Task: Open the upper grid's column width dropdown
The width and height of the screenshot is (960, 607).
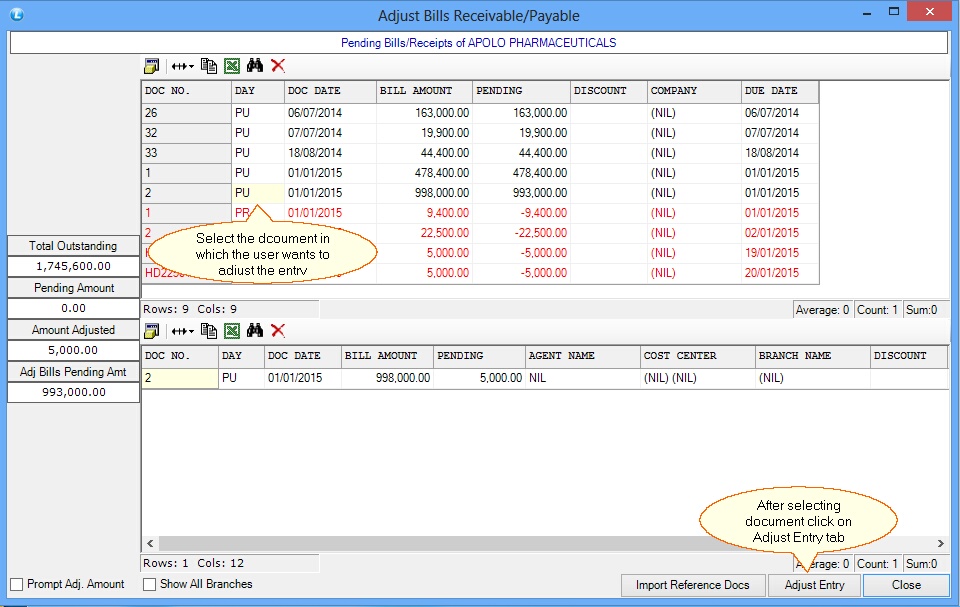Action: click(182, 66)
